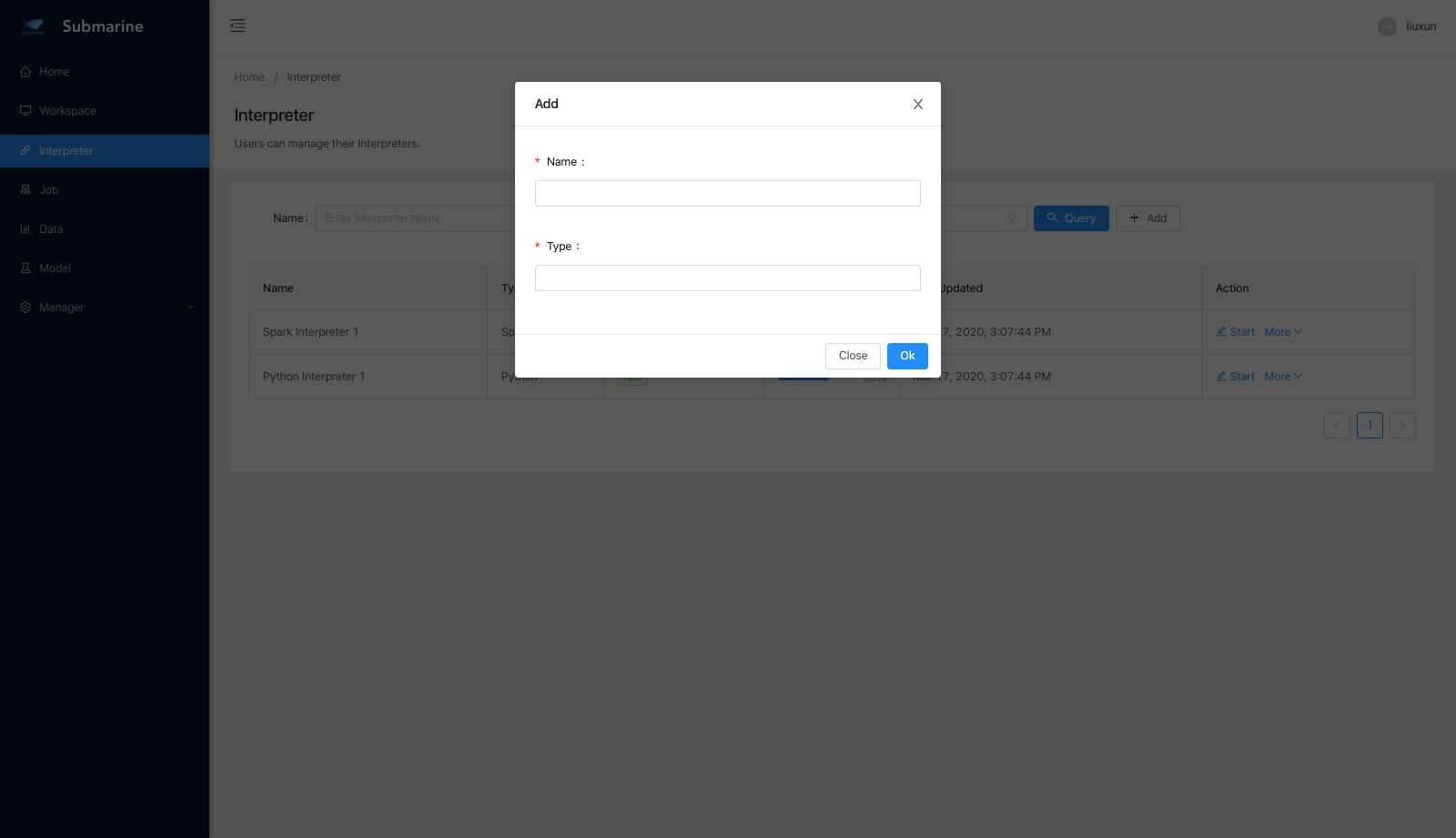Open Model in the sidebar

pyautogui.click(x=105, y=268)
